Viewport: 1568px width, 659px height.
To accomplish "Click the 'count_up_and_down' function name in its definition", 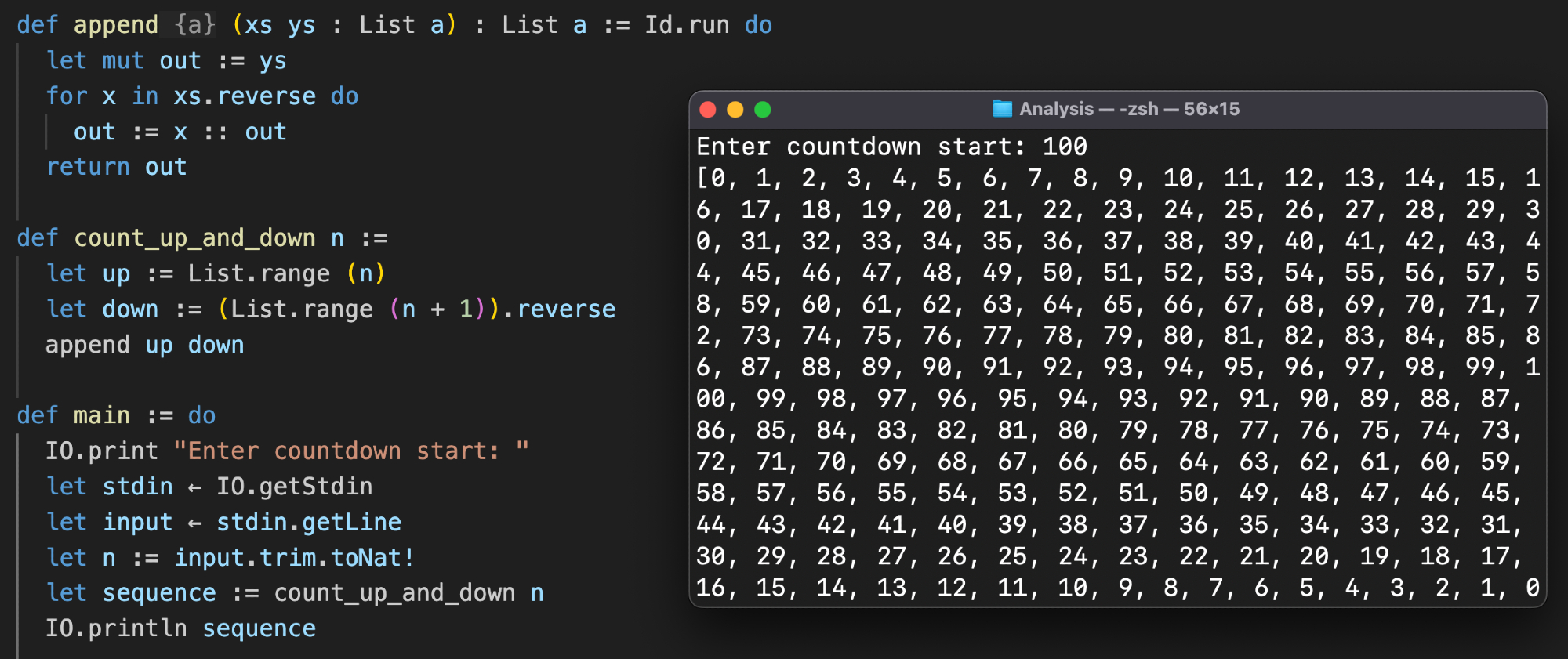I will [194, 238].
